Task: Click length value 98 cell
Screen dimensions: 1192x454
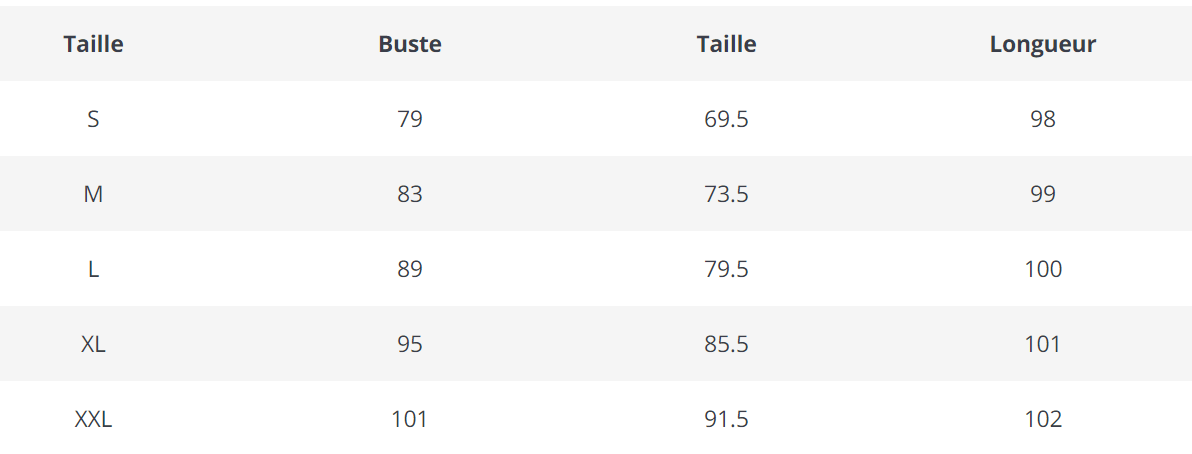Action: pyautogui.click(x=1042, y=119)
